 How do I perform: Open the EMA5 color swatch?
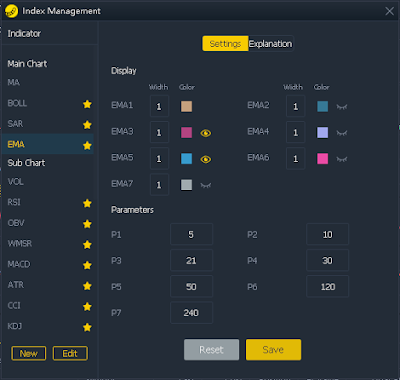click(186, 159)
